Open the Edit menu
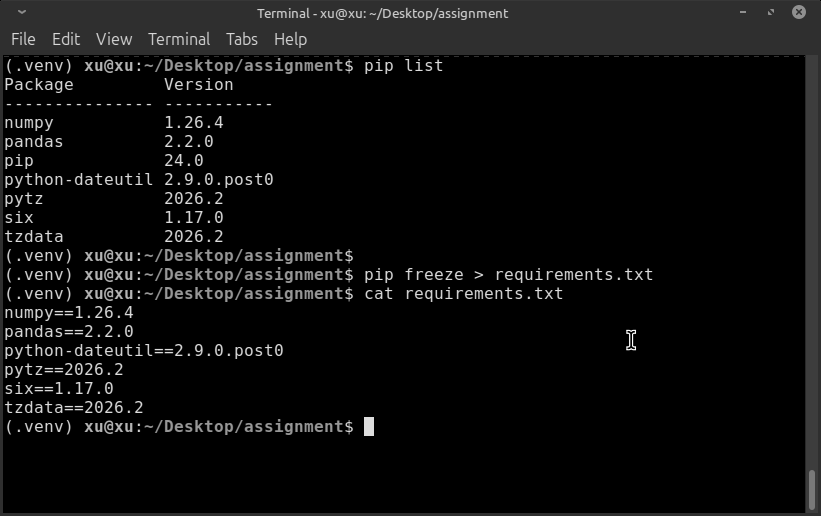The width and height of the screenshot is (821, 516). [x=66, y=39]
